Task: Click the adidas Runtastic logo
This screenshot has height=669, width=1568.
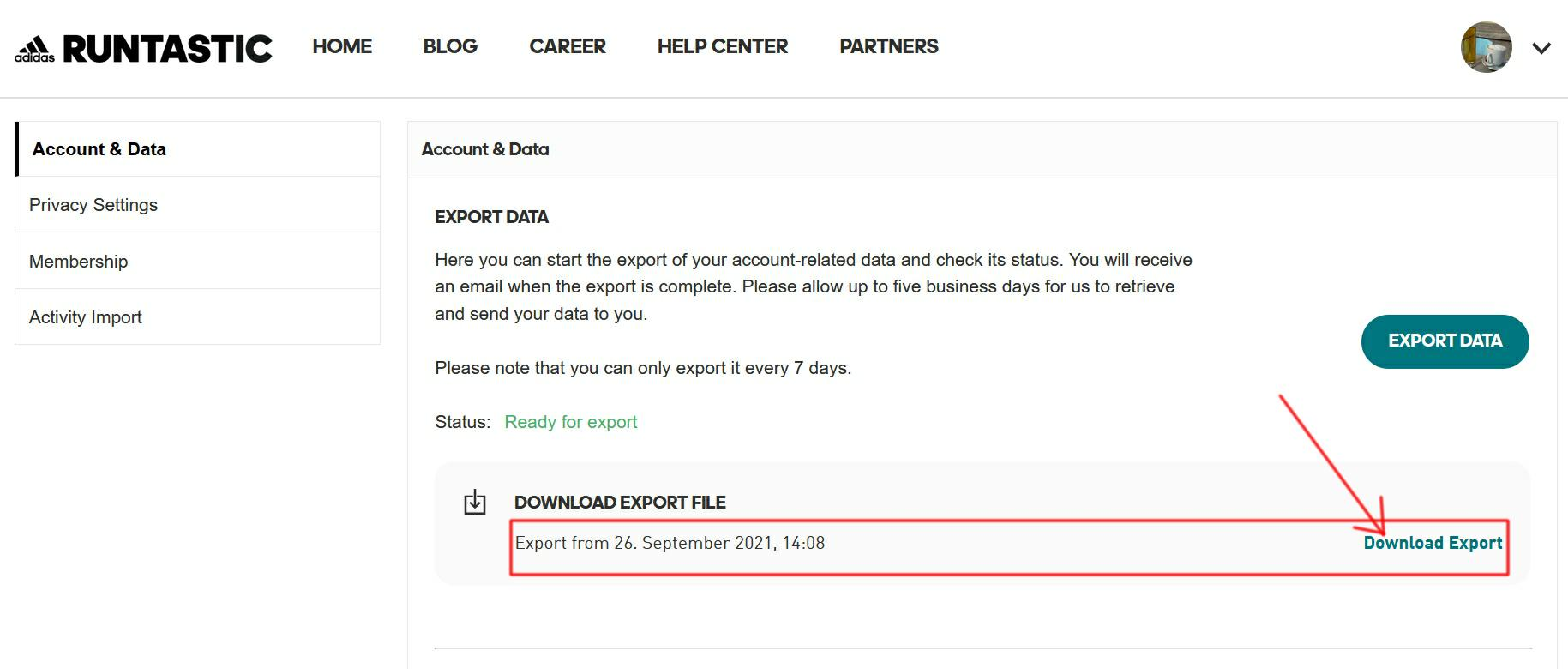Action: coord(143,49)
